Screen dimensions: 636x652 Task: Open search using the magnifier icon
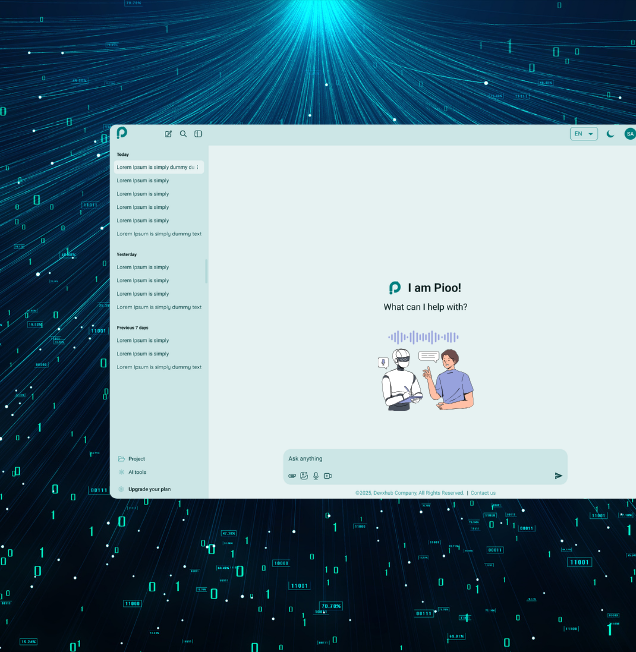click(183, 134)
